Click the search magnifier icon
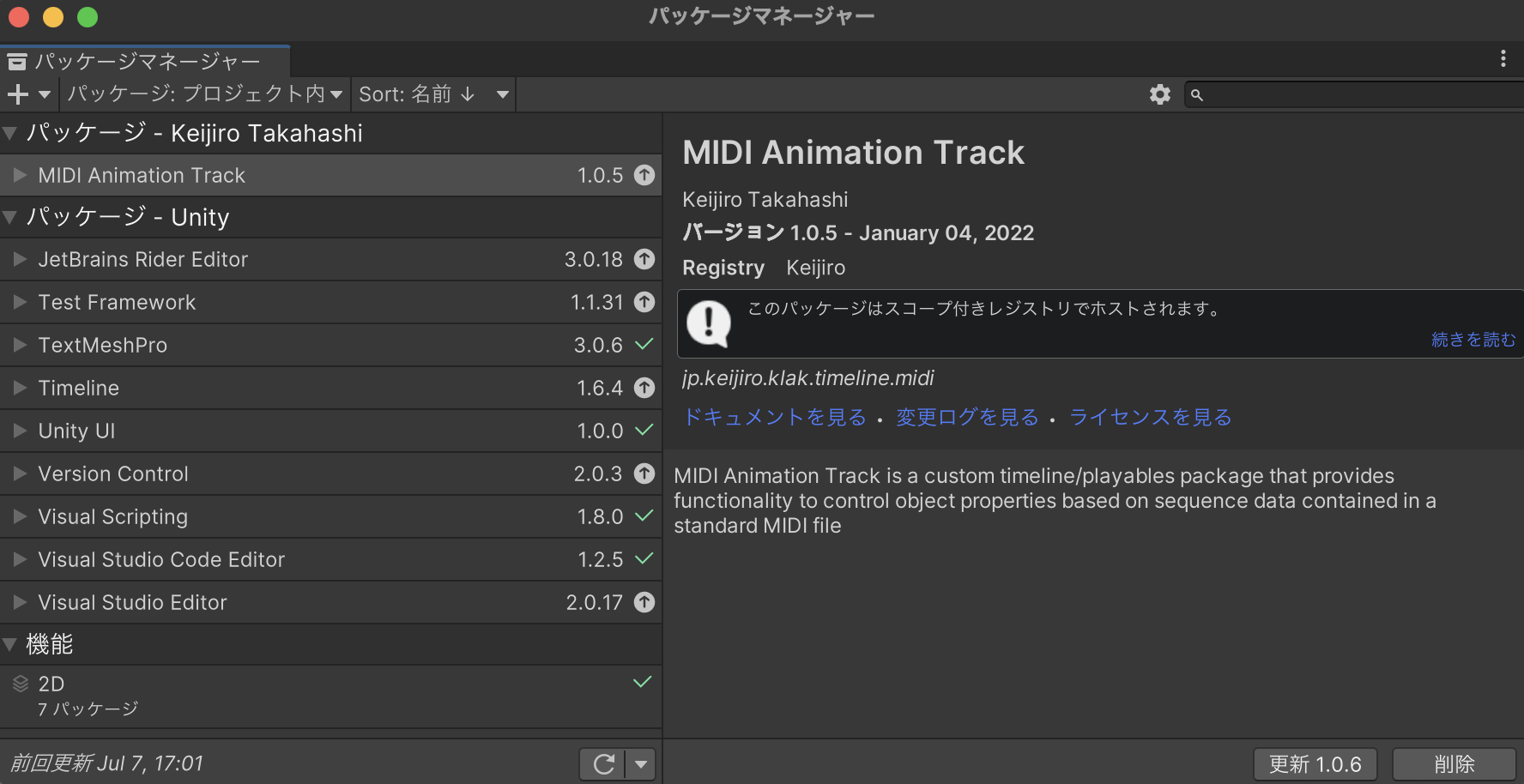Viewport: 1524px width, 784px height. tap(1196, 94)
